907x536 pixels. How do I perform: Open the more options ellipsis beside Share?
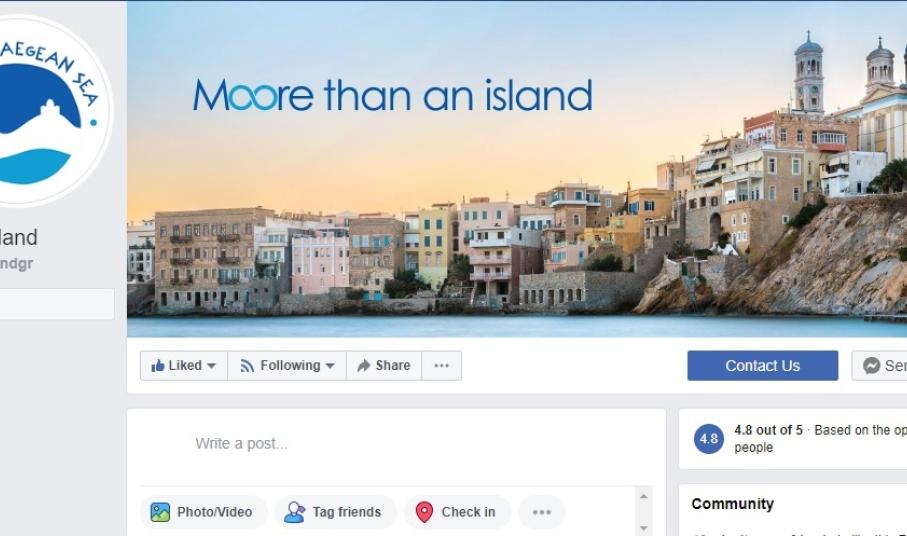(441, 365)
